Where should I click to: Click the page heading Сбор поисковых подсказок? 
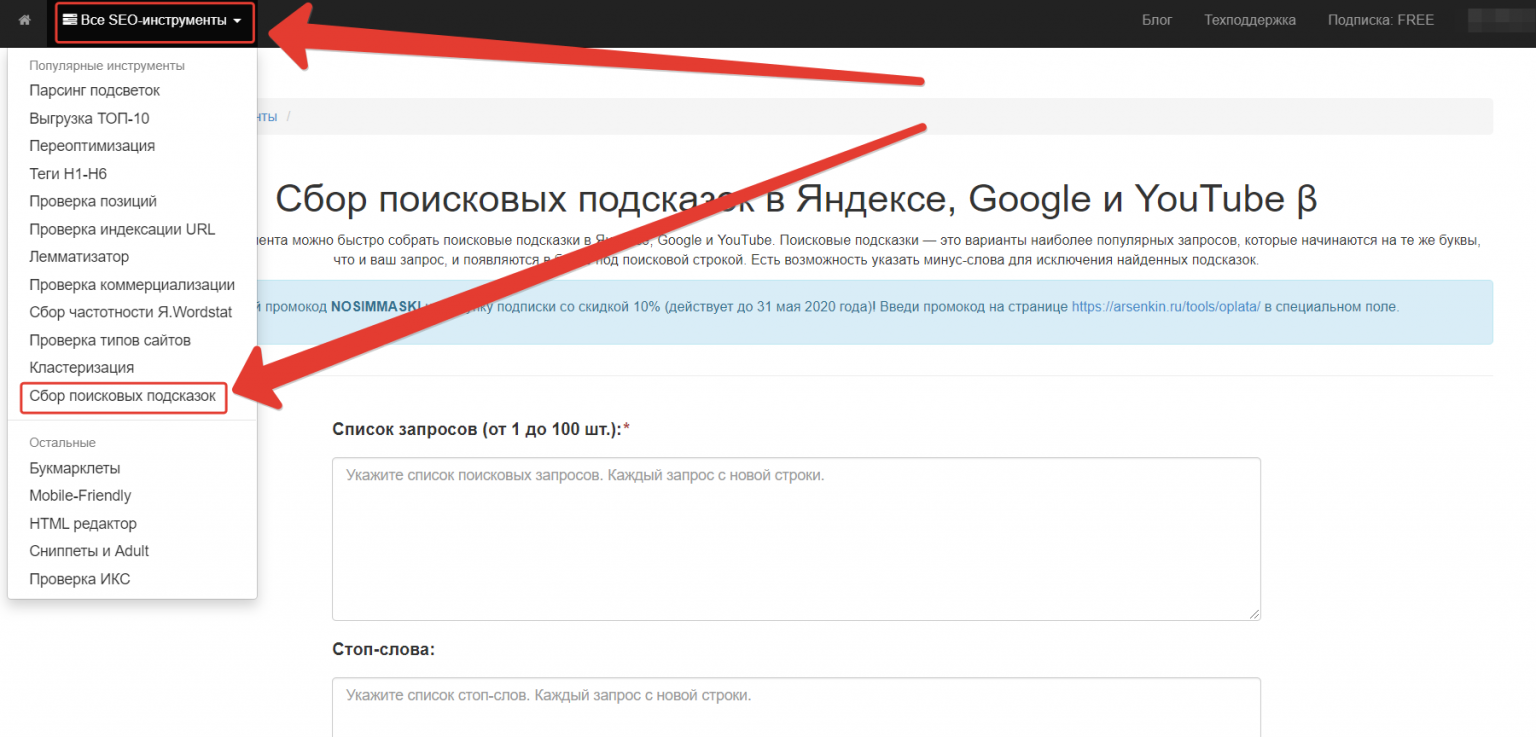[796, 199]
